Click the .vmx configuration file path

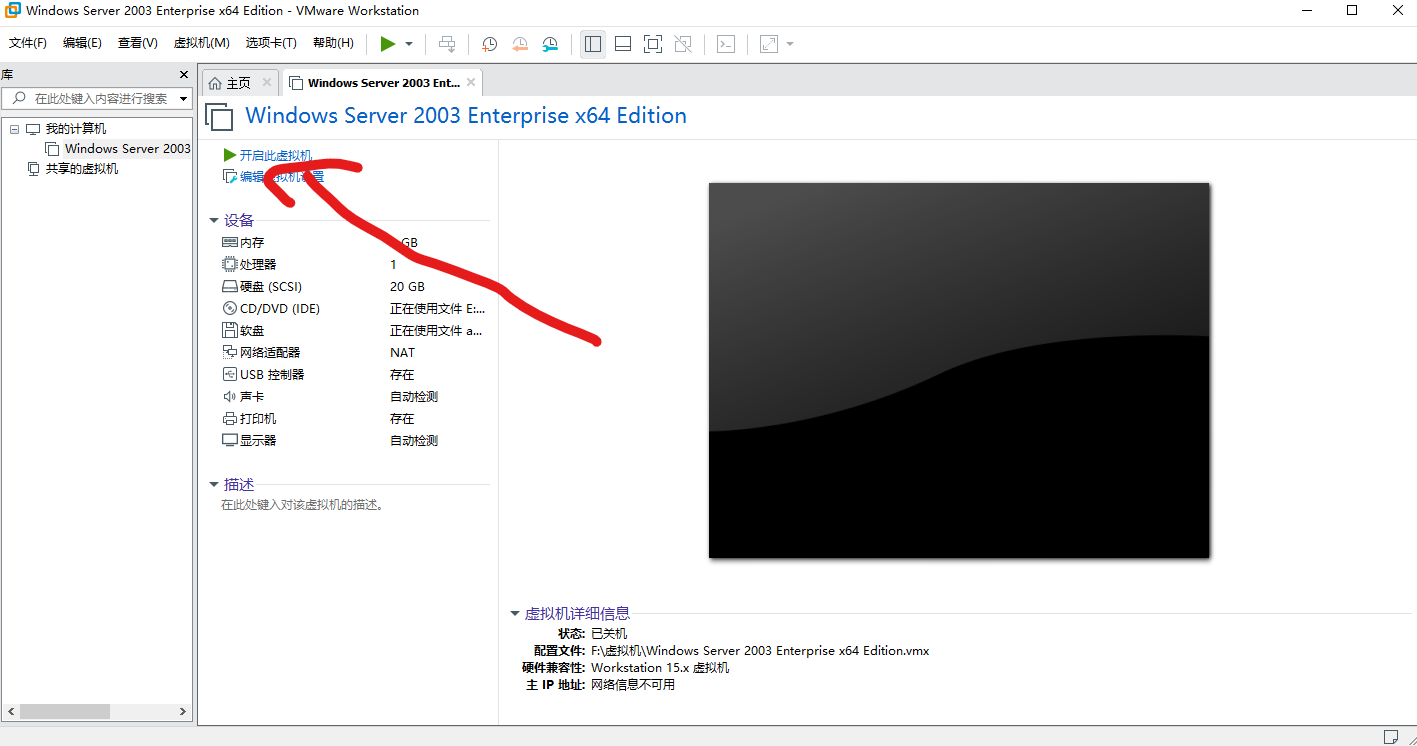click(760, 651)
